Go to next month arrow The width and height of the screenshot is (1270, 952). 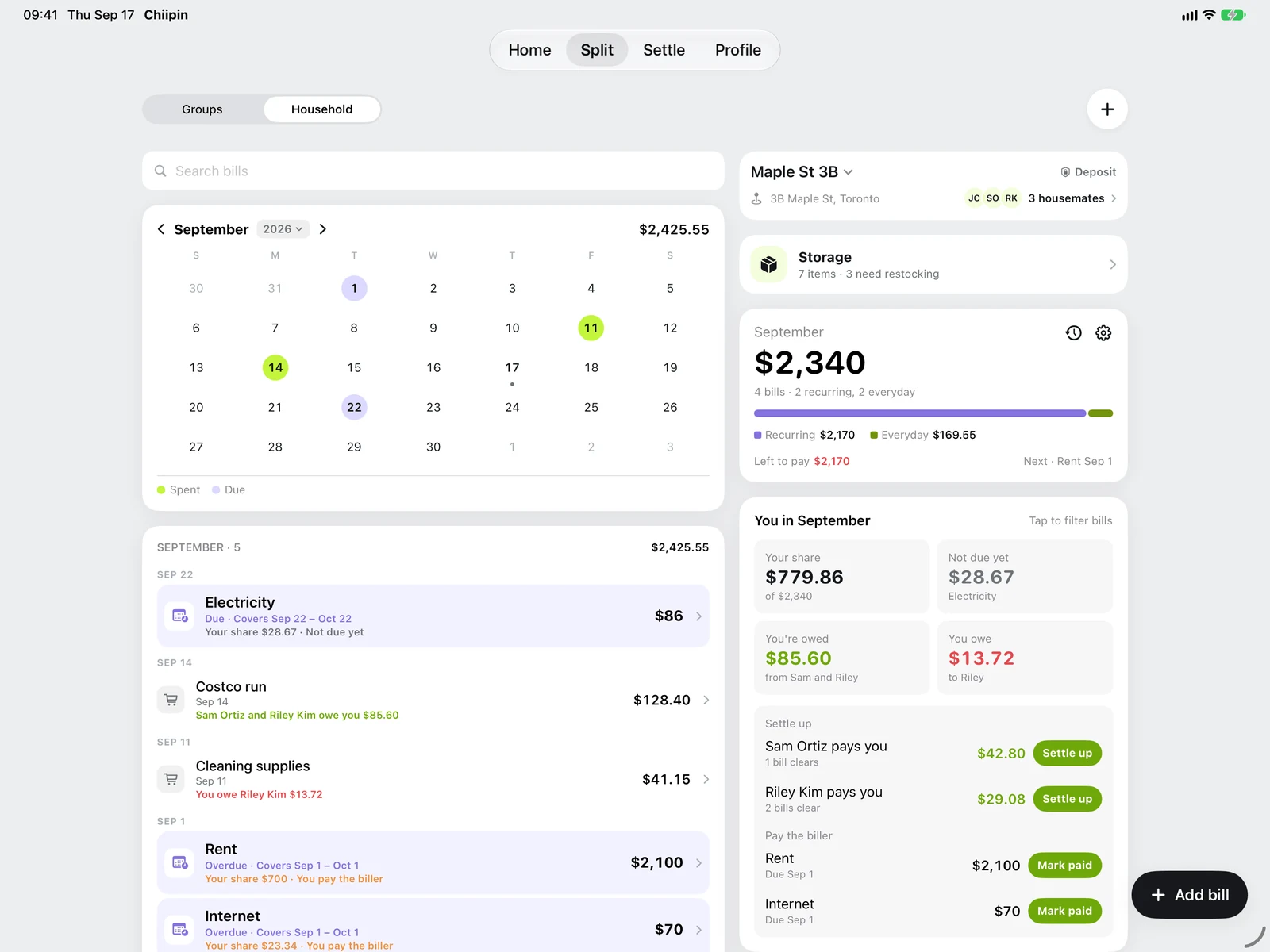pyautogui.click(x=322, y=229)
